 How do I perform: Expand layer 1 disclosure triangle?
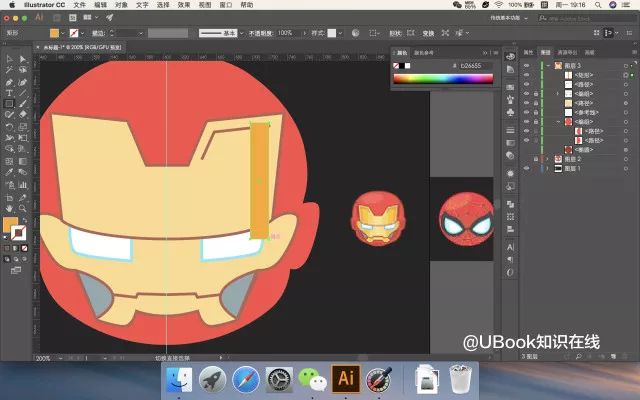pos(548,168)
